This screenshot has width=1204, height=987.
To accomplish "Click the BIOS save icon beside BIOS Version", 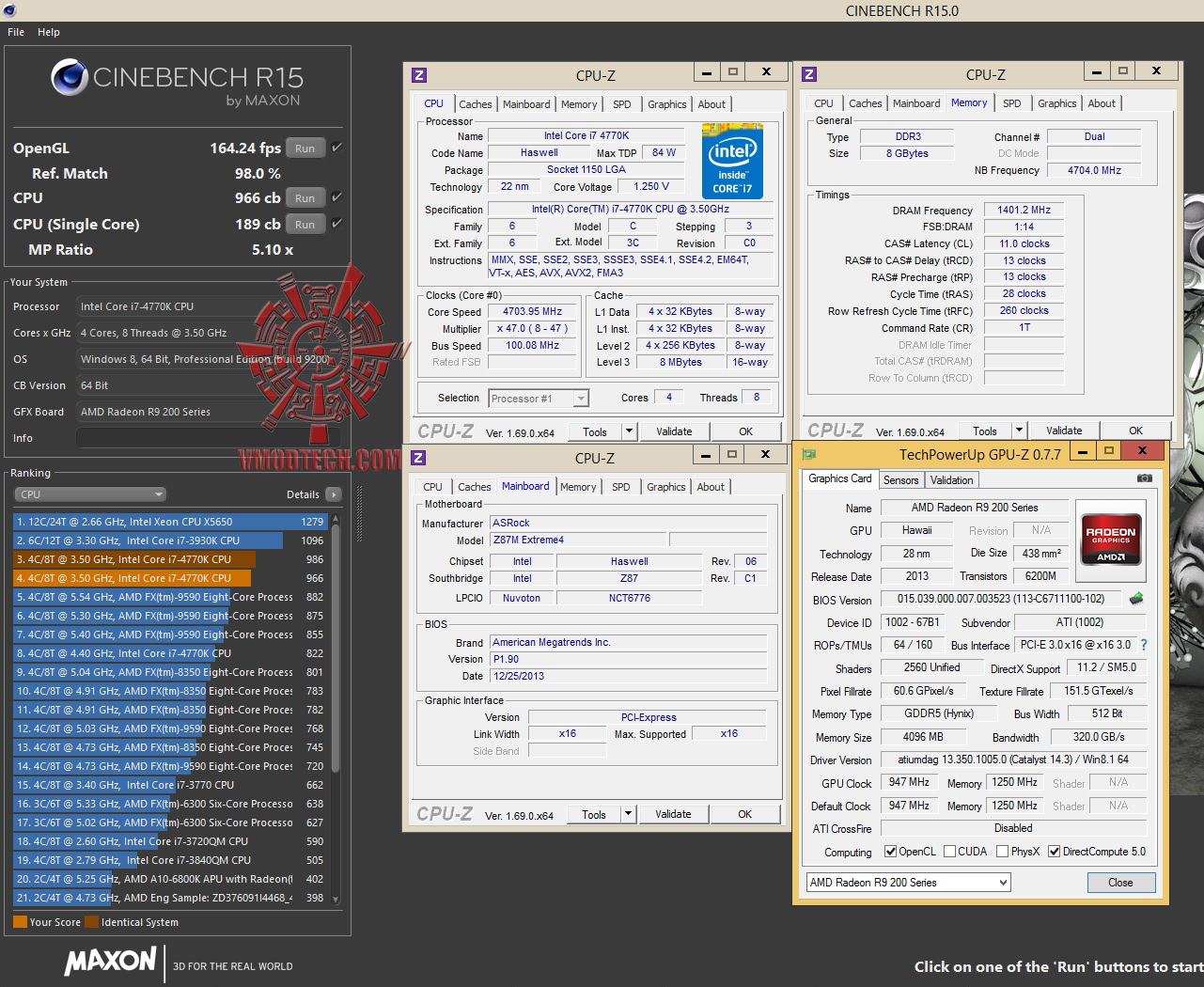I will [1136, 599].
